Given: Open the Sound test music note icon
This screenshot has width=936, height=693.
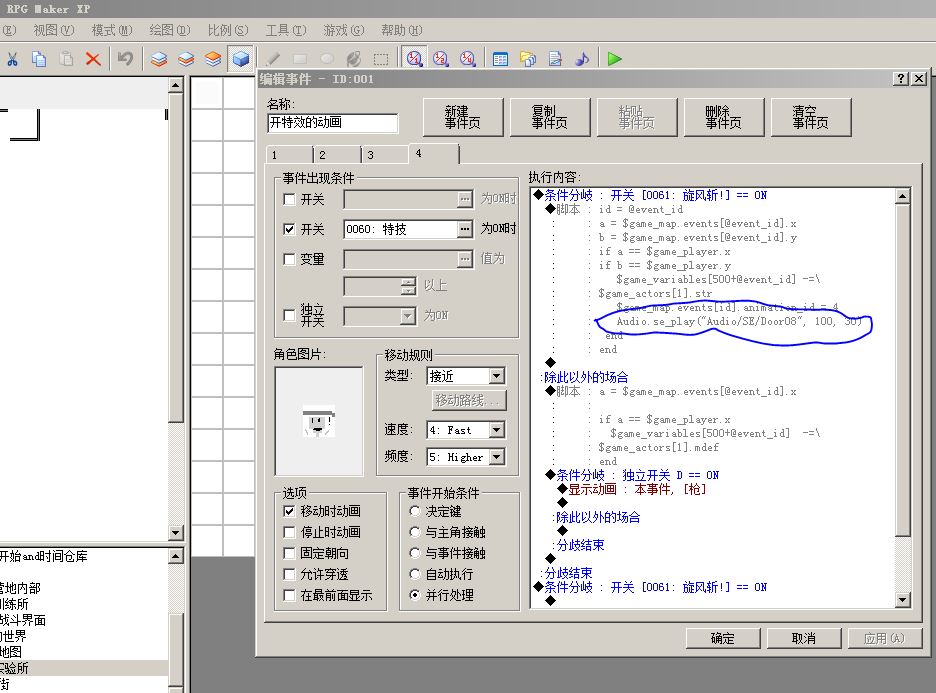Looking at the screenshot, I should (582, 58).
